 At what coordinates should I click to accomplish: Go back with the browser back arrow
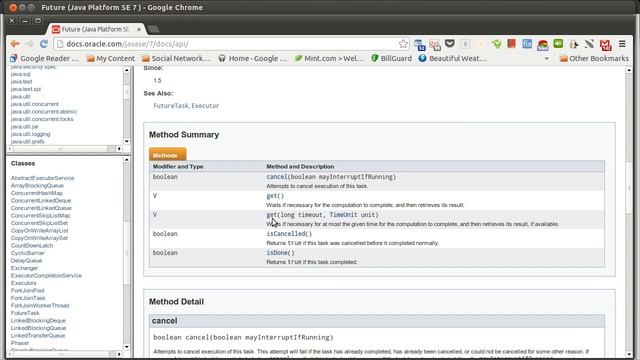(15, 44)
